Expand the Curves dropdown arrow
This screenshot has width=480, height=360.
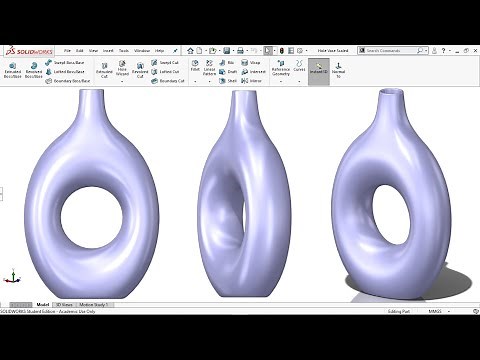point(299,81)
